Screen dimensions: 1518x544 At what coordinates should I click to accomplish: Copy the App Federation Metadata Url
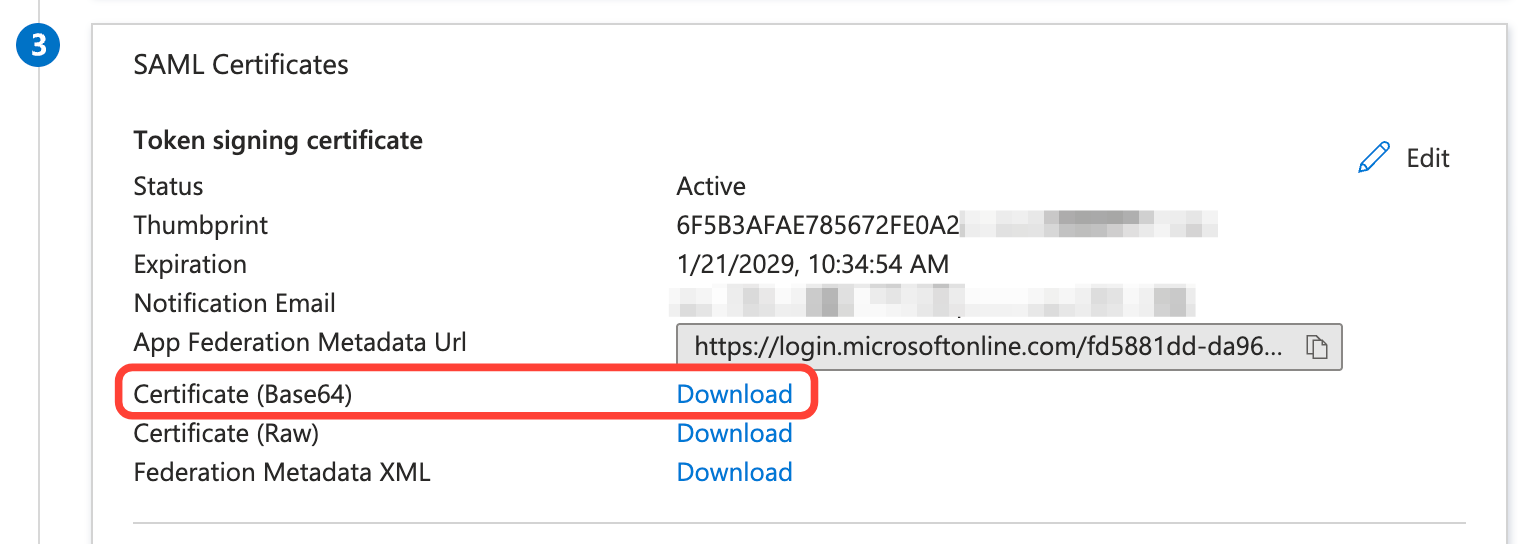[1317, 347]
